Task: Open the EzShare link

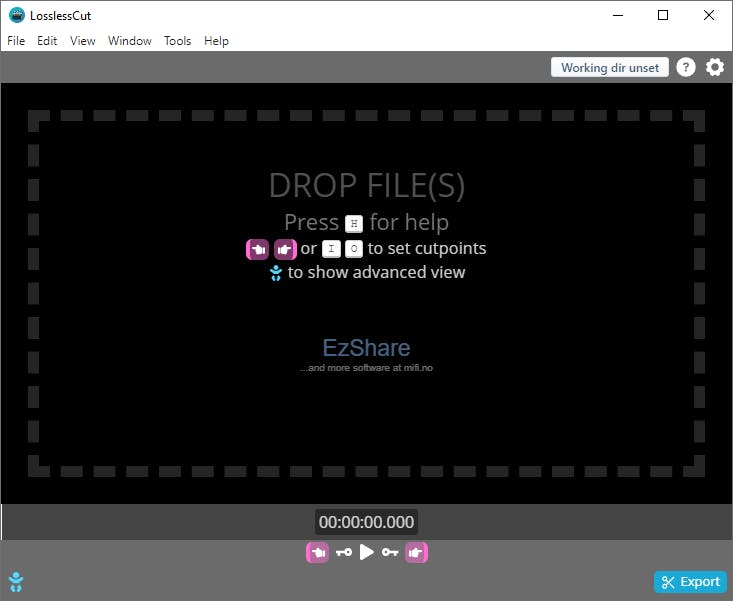Action: (x=366, y=348)
